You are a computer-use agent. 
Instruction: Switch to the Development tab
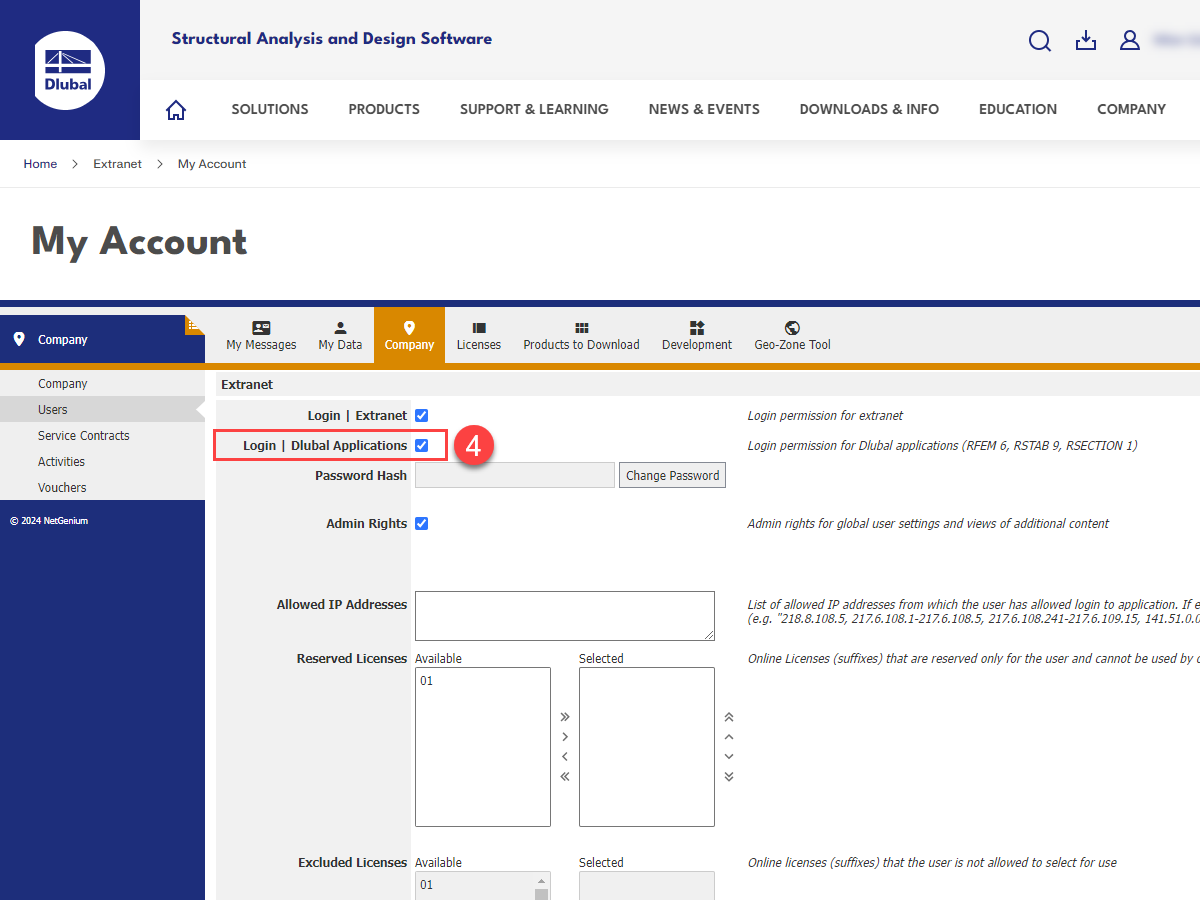pyautogui.click(x=697, y=336)
